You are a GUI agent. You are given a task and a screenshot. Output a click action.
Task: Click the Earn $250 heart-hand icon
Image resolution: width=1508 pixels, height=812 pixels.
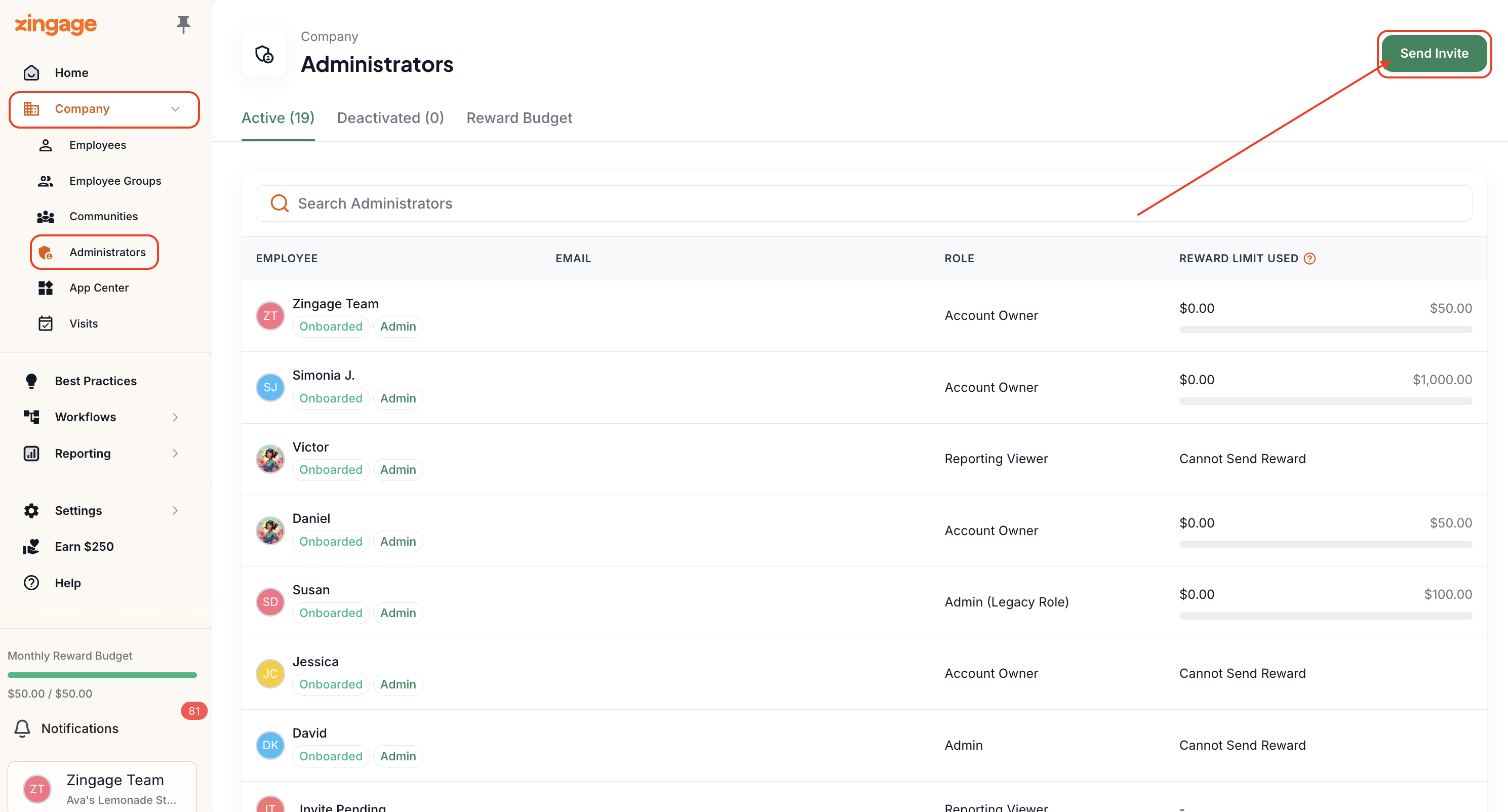point(31,546)
